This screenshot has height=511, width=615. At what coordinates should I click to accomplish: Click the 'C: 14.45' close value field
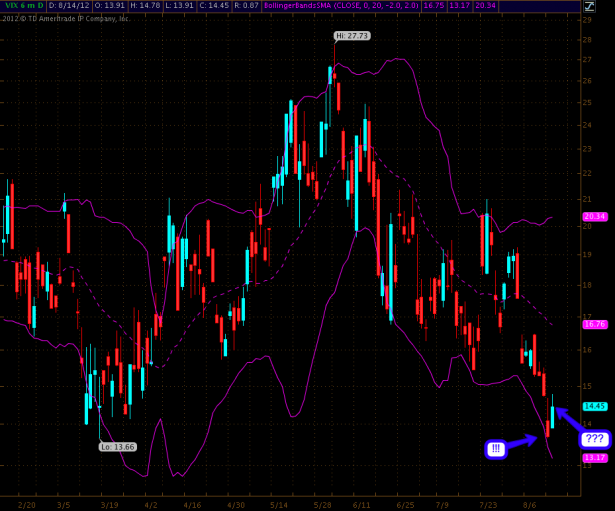(215, 5)
